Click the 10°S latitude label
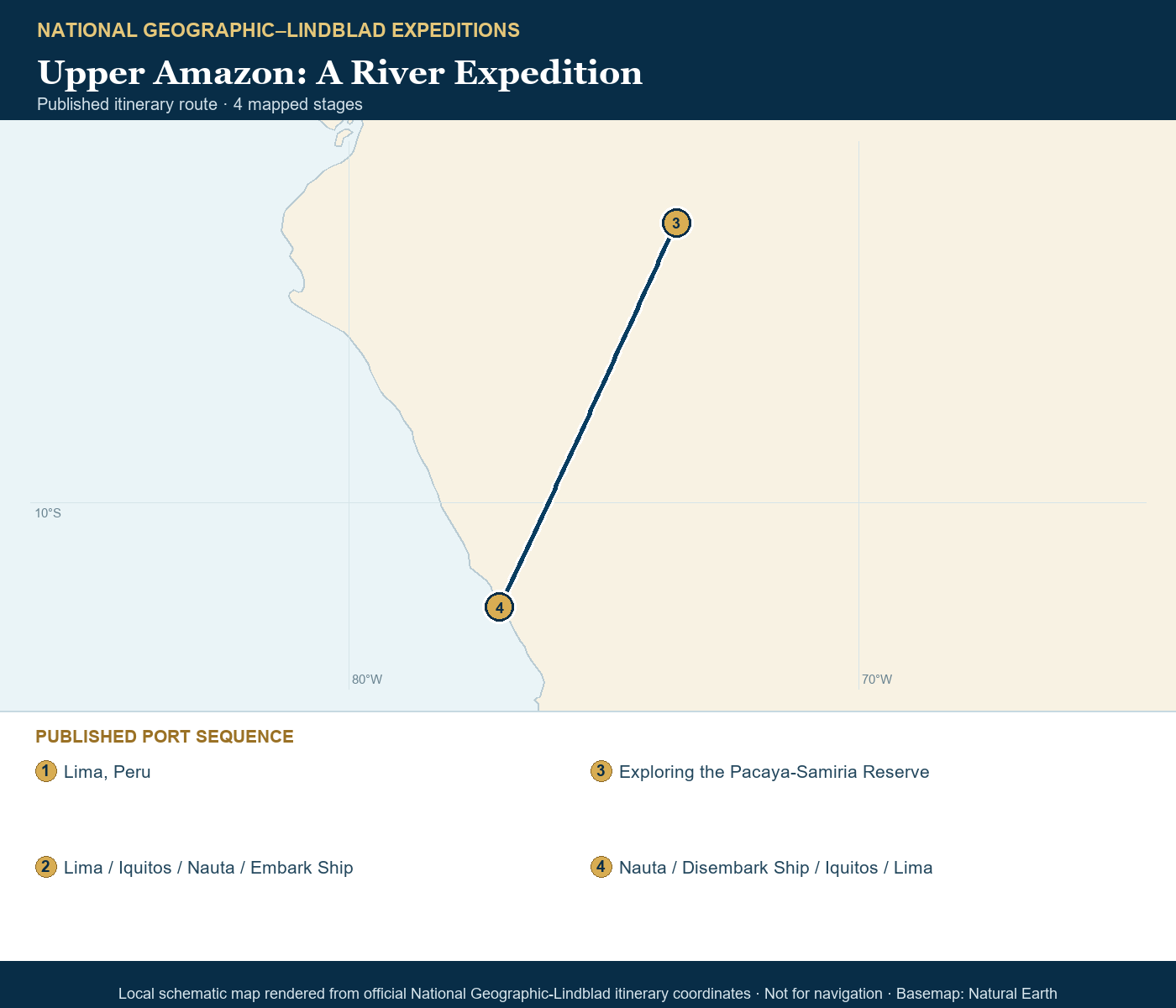 coord(48,513)
